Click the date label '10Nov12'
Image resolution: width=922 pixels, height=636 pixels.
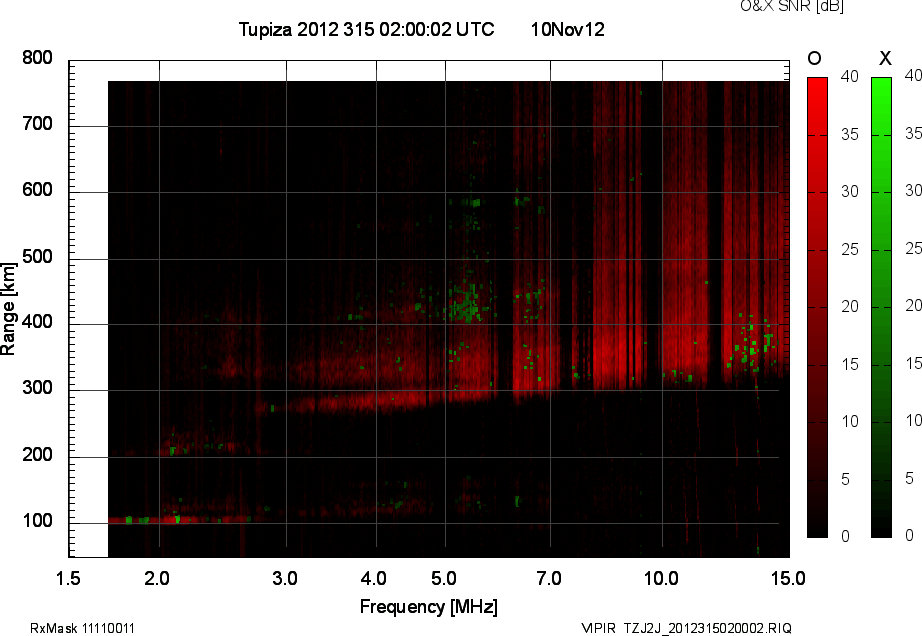point(567,29)
